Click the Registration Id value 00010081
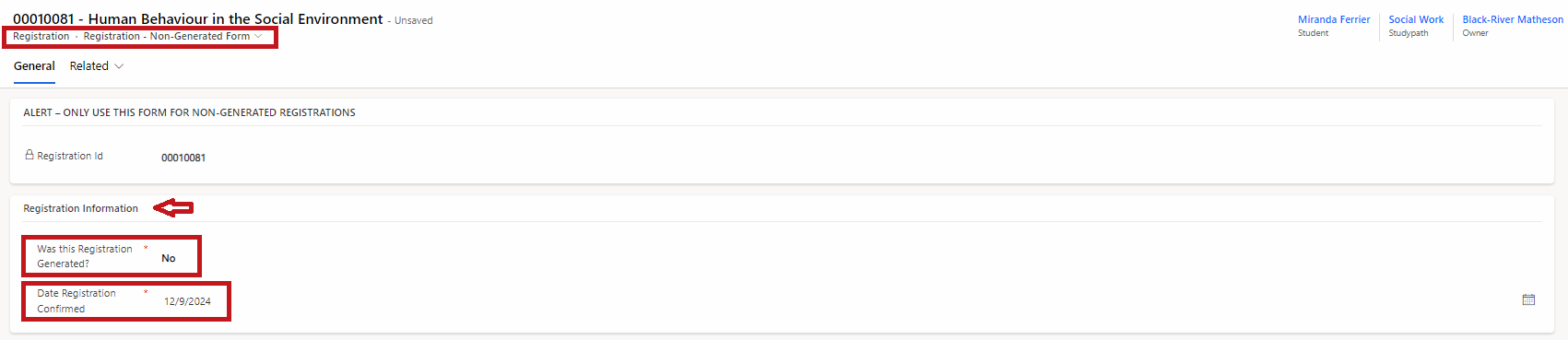This screenshot has height=340, width=1568. click(183, 158)
